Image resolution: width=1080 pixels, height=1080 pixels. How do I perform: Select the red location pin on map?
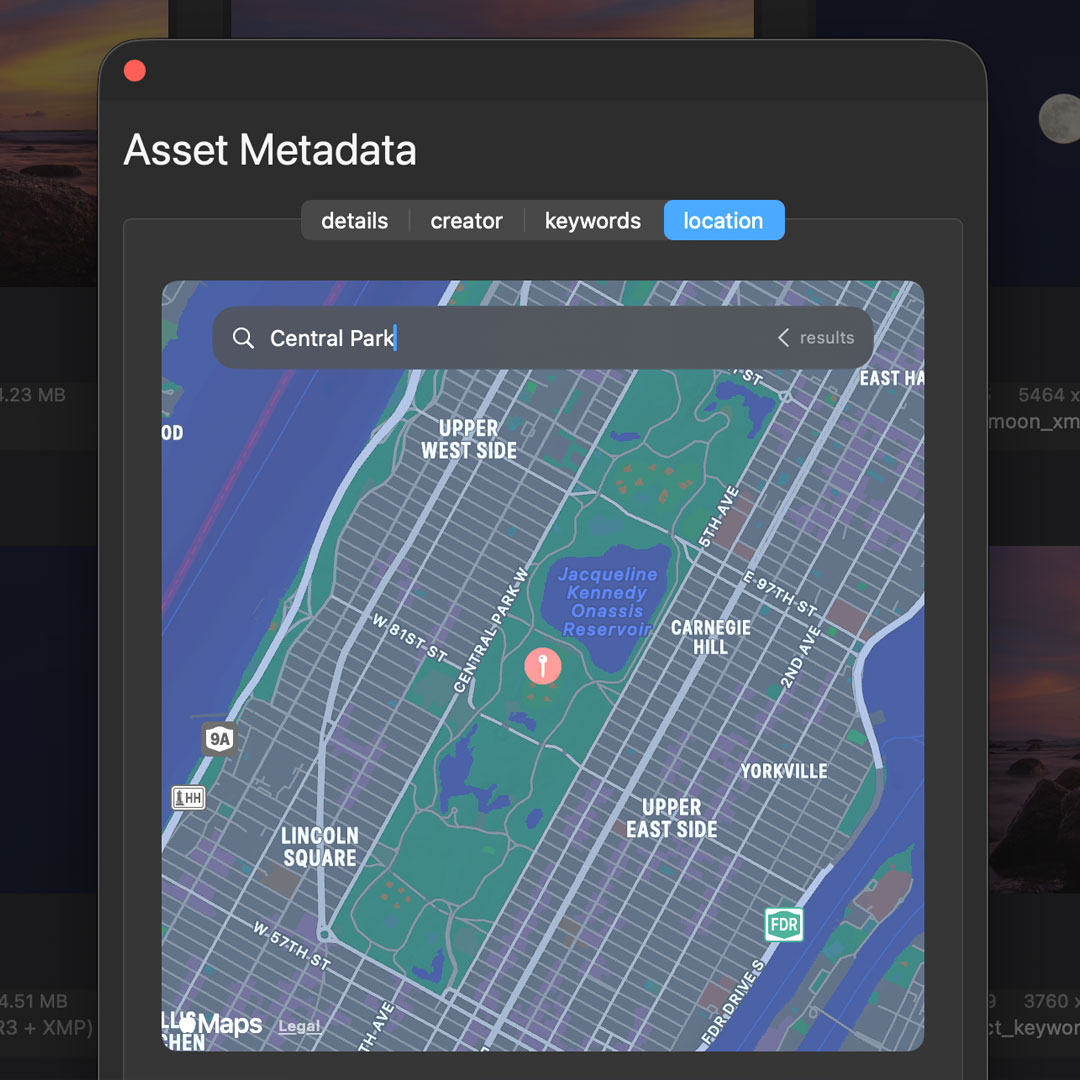[543, 665]
